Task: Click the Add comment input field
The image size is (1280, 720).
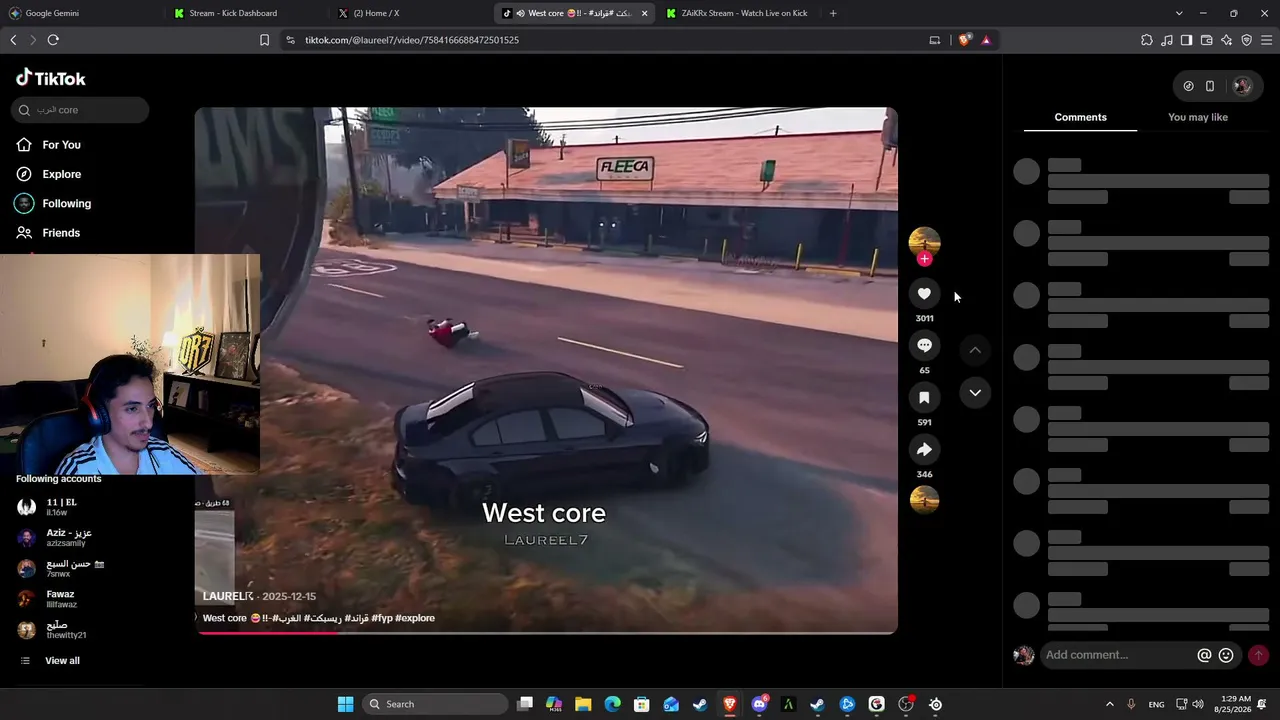Action: (1117, 655)
